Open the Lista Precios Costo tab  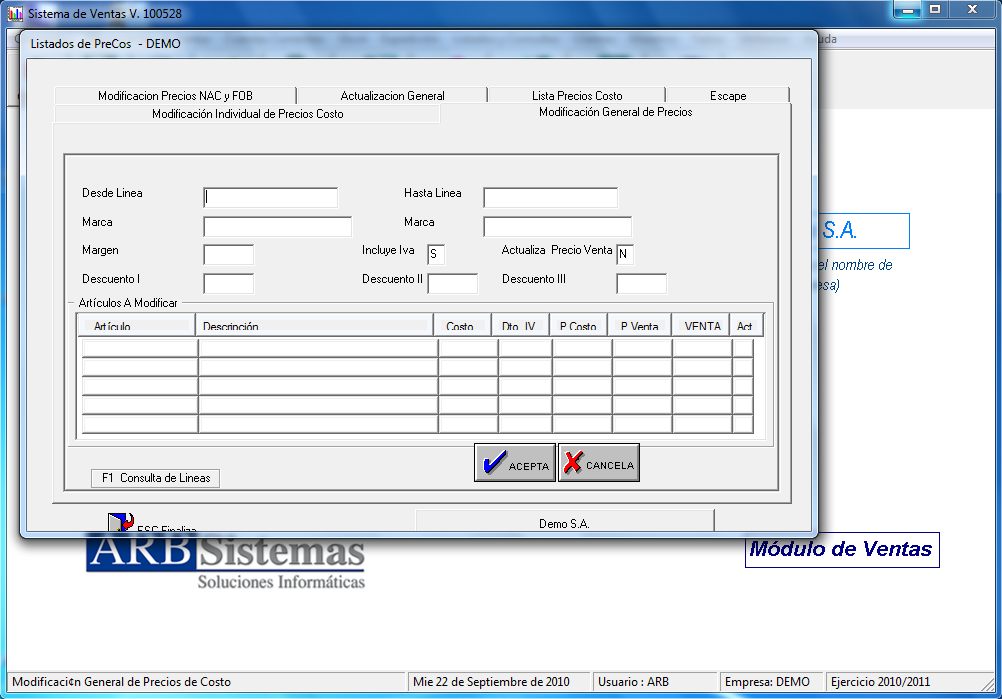576,95
